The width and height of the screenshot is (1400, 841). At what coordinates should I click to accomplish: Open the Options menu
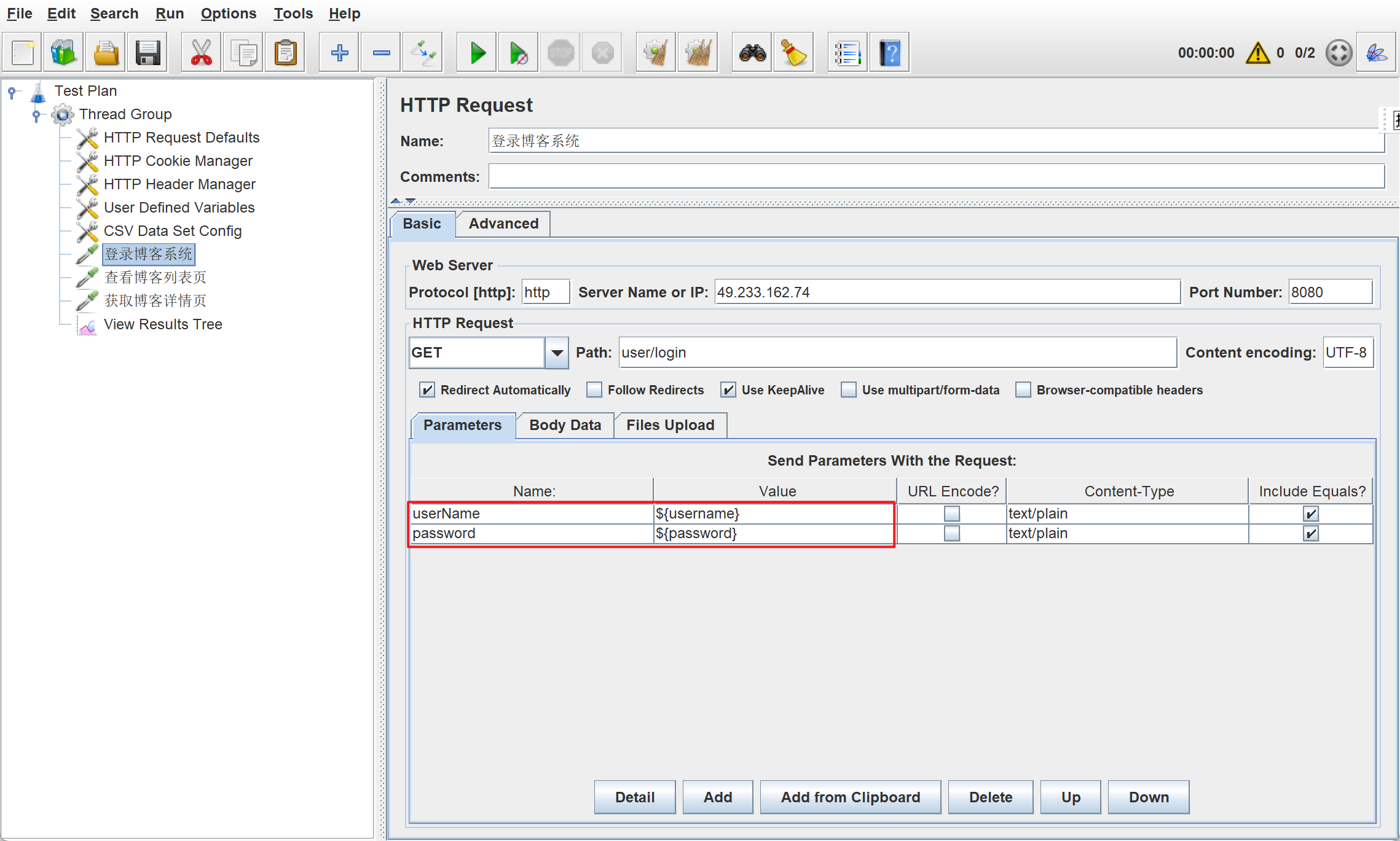click(228, 14)
